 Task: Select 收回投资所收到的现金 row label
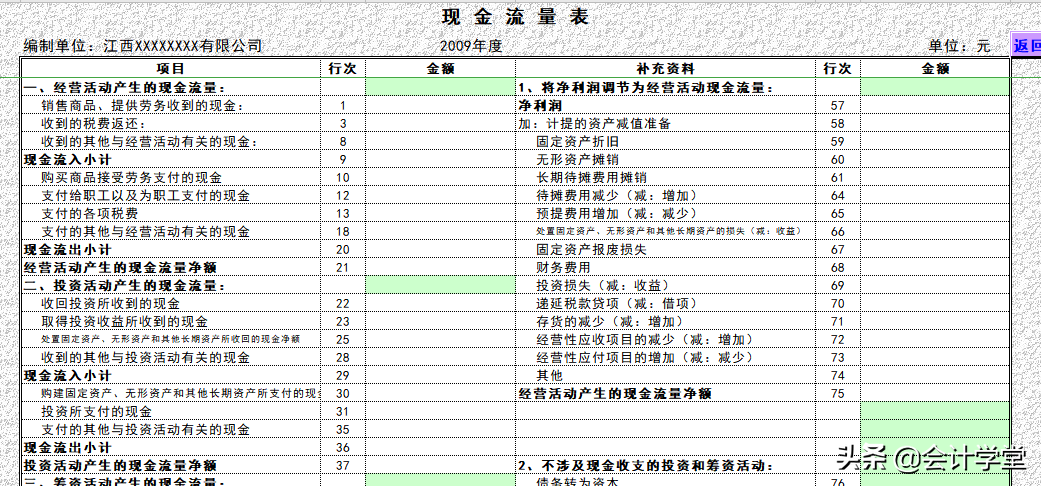pyautogui.click(x=110, y=304)
